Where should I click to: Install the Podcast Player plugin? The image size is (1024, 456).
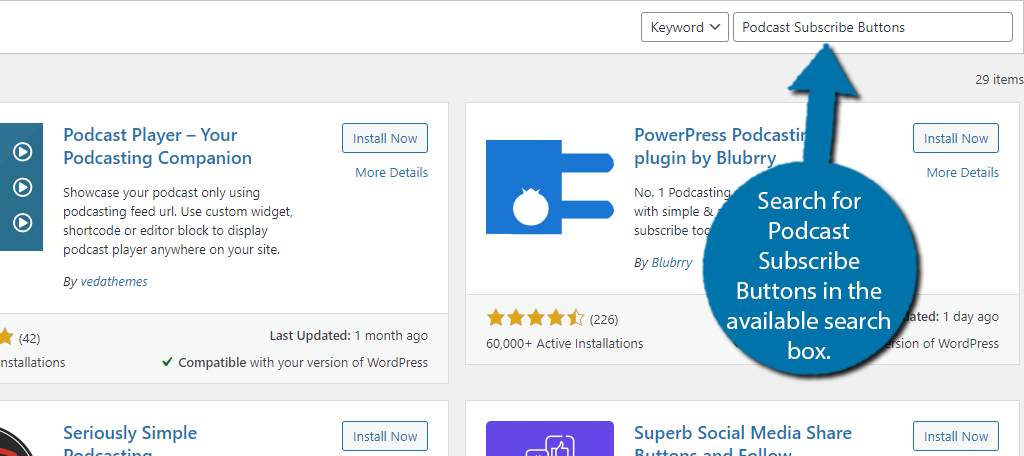click(x=385, y=138)
